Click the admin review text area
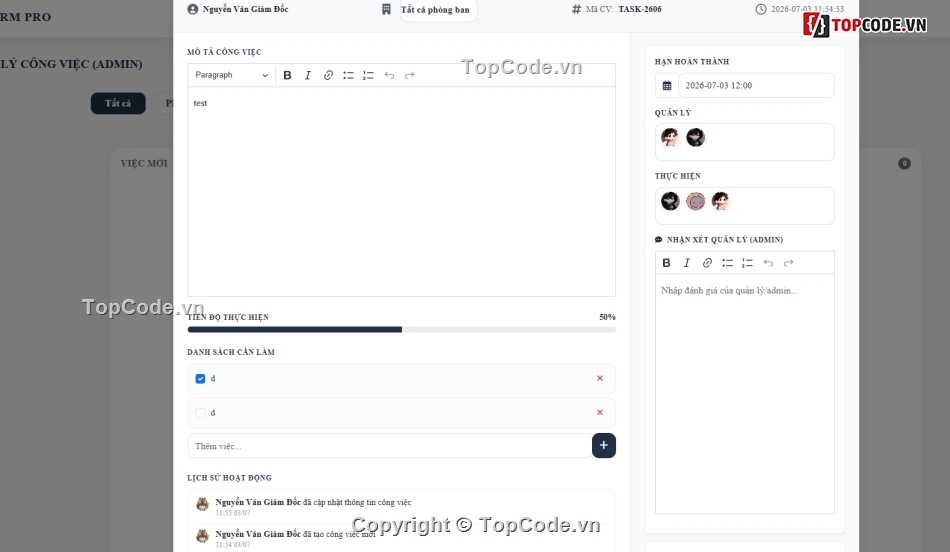Viewport: 950px width, 552px height. click(745, 393)
